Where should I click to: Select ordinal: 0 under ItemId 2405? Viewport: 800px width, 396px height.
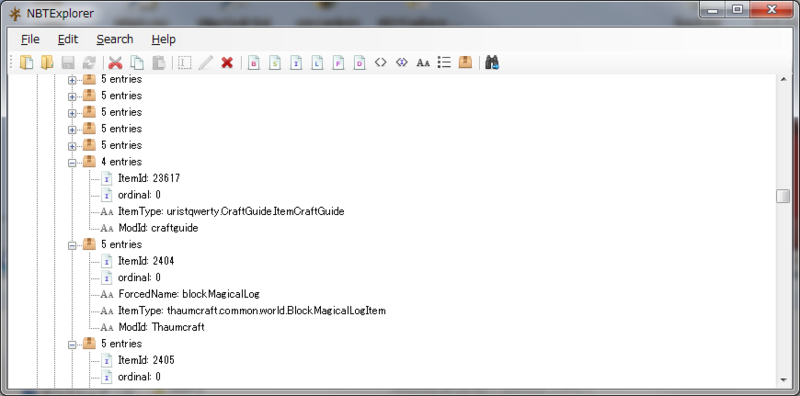pyautogui.click(x=139, y=377)
